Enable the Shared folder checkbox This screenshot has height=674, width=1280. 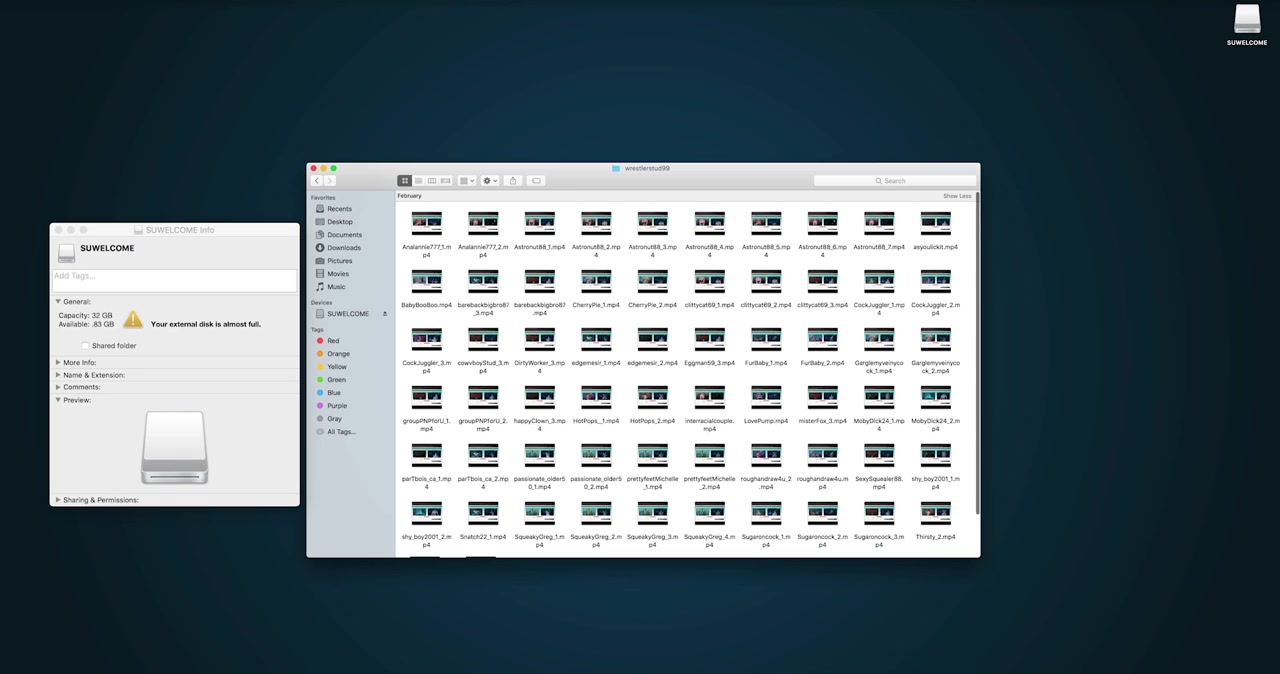click(86, 346)
